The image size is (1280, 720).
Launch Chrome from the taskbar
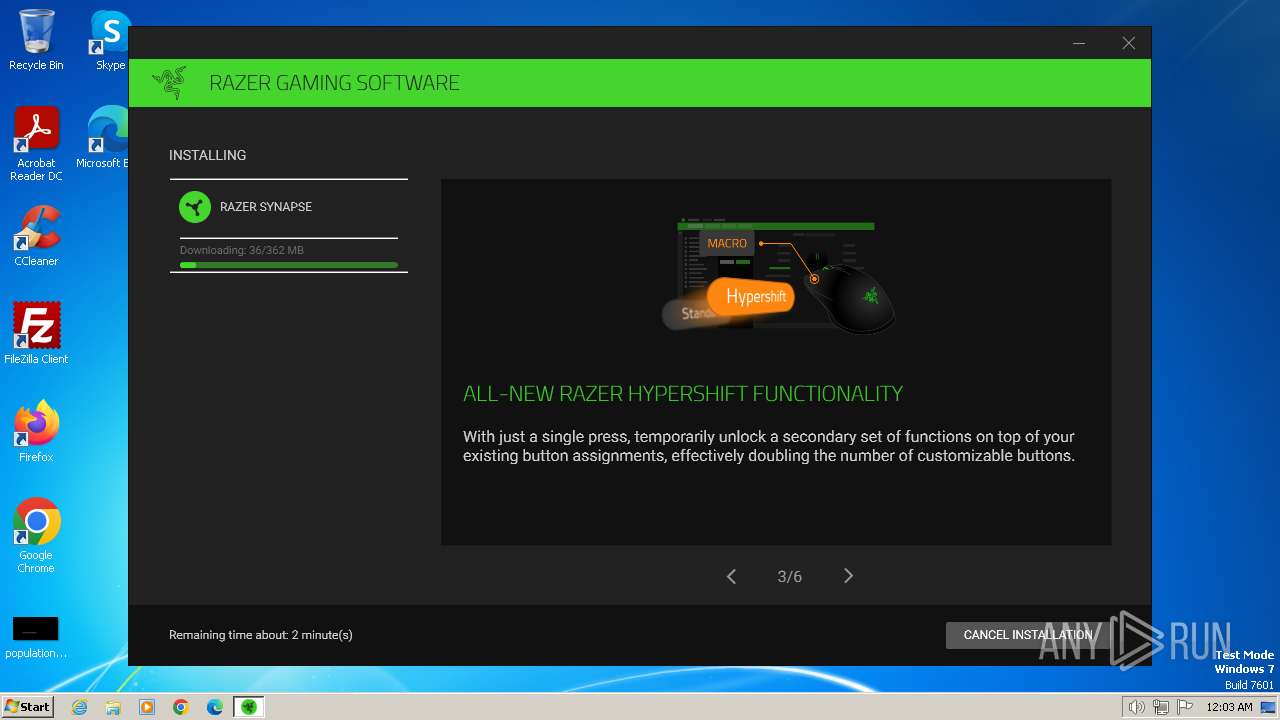click(x=181, y=707)
